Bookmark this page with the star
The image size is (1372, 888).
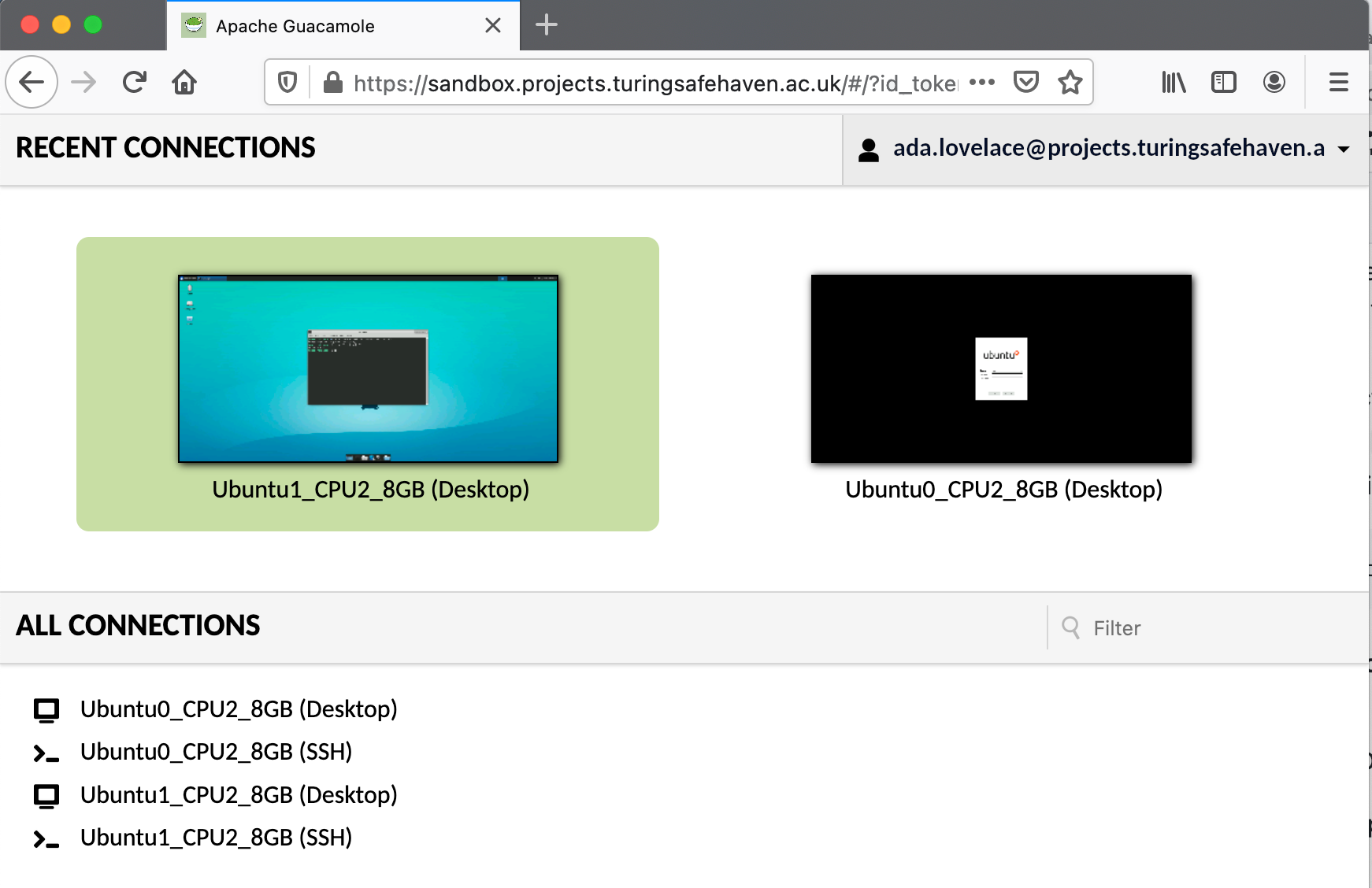(1070, 82)
